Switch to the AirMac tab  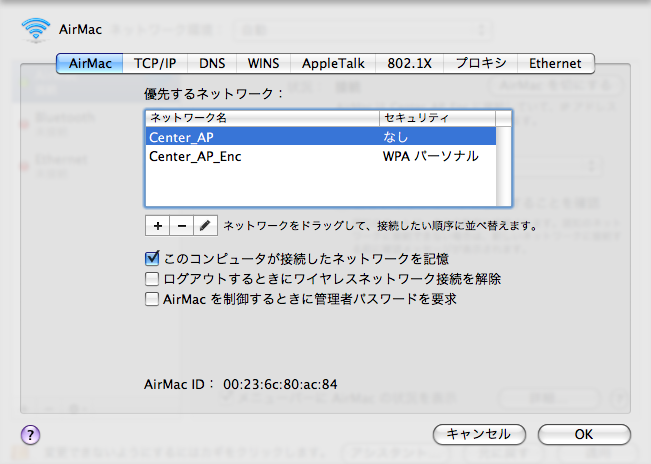[90, 63]
